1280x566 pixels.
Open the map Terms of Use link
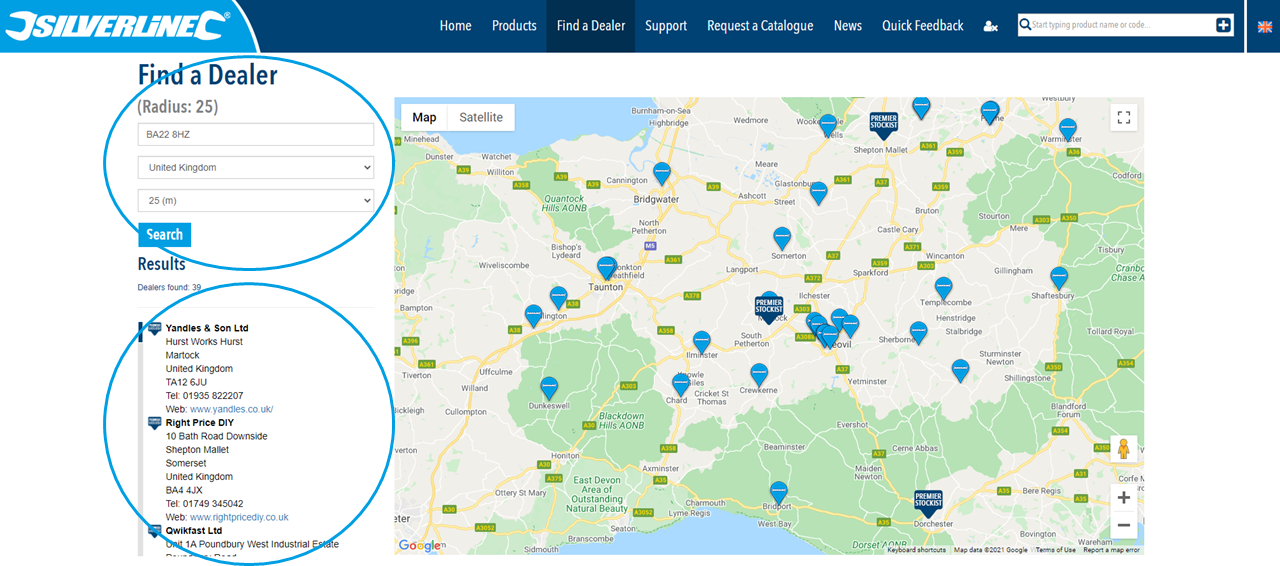coord(1056,550)
